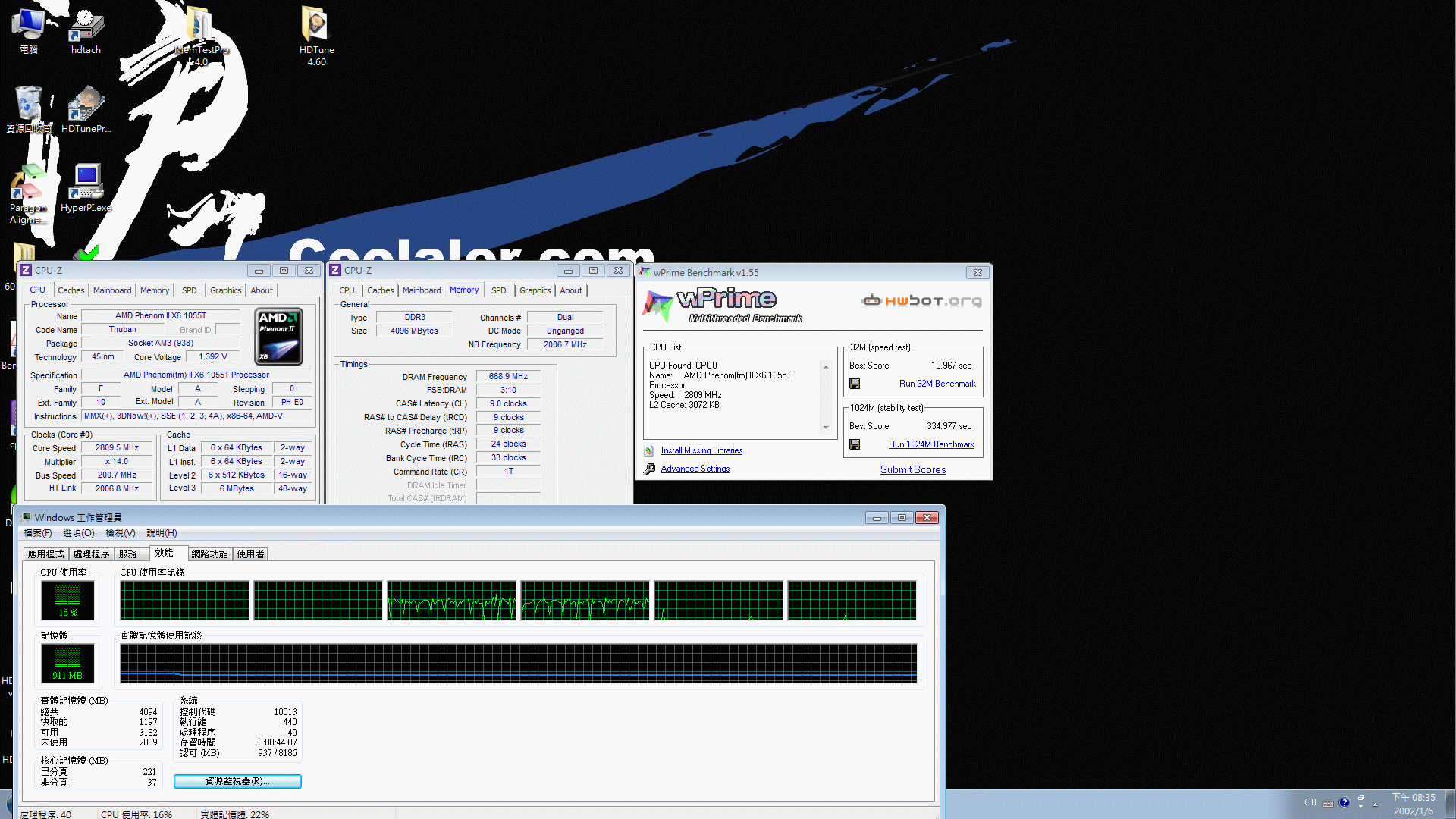Open the Graphics tab in the second CPU-Z window
Viewport: 1456px width, 819px height.
click(x=535, y=290)
